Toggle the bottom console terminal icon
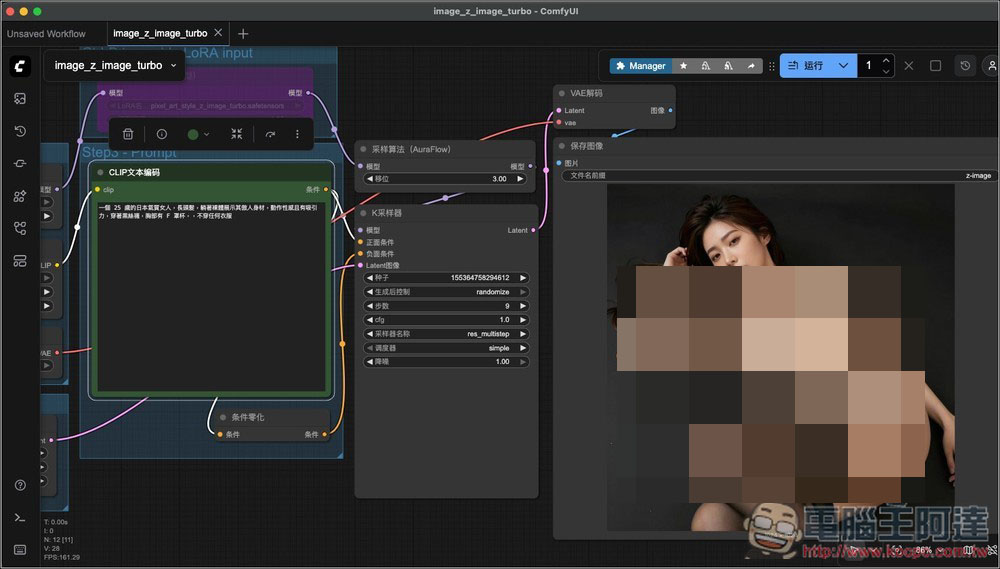Image resolution: width=1000 pixels, height=569 pixels. (20, 517)
